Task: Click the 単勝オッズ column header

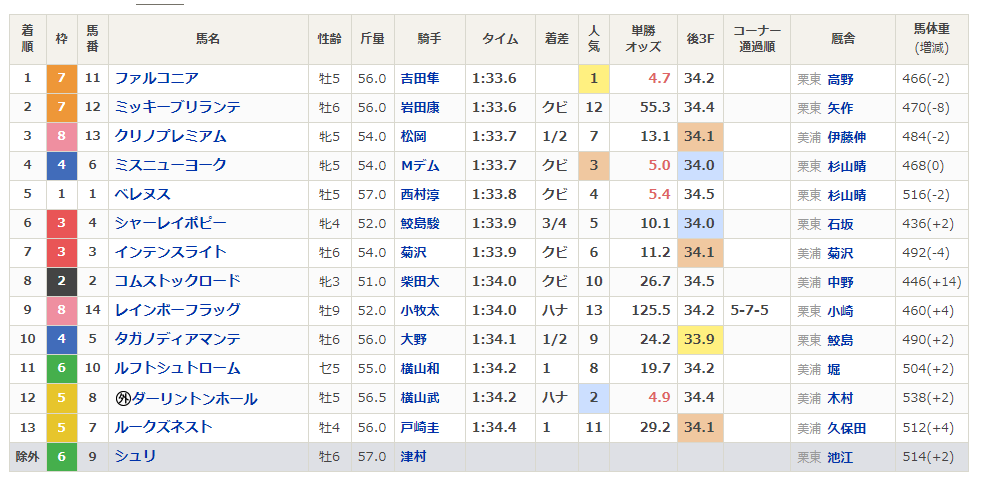Action: pos(643,39)
